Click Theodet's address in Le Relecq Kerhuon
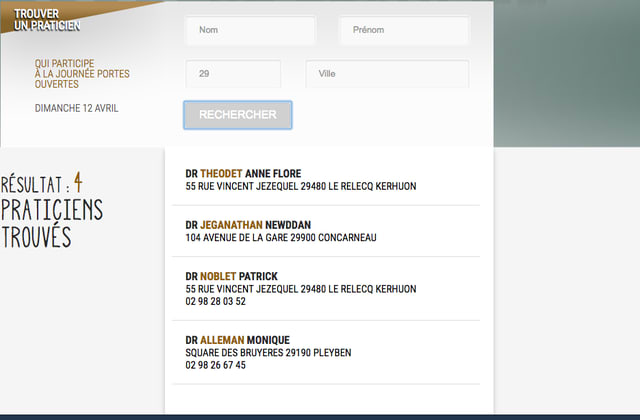Screen dimensions: 640x420 coord(300,186)
